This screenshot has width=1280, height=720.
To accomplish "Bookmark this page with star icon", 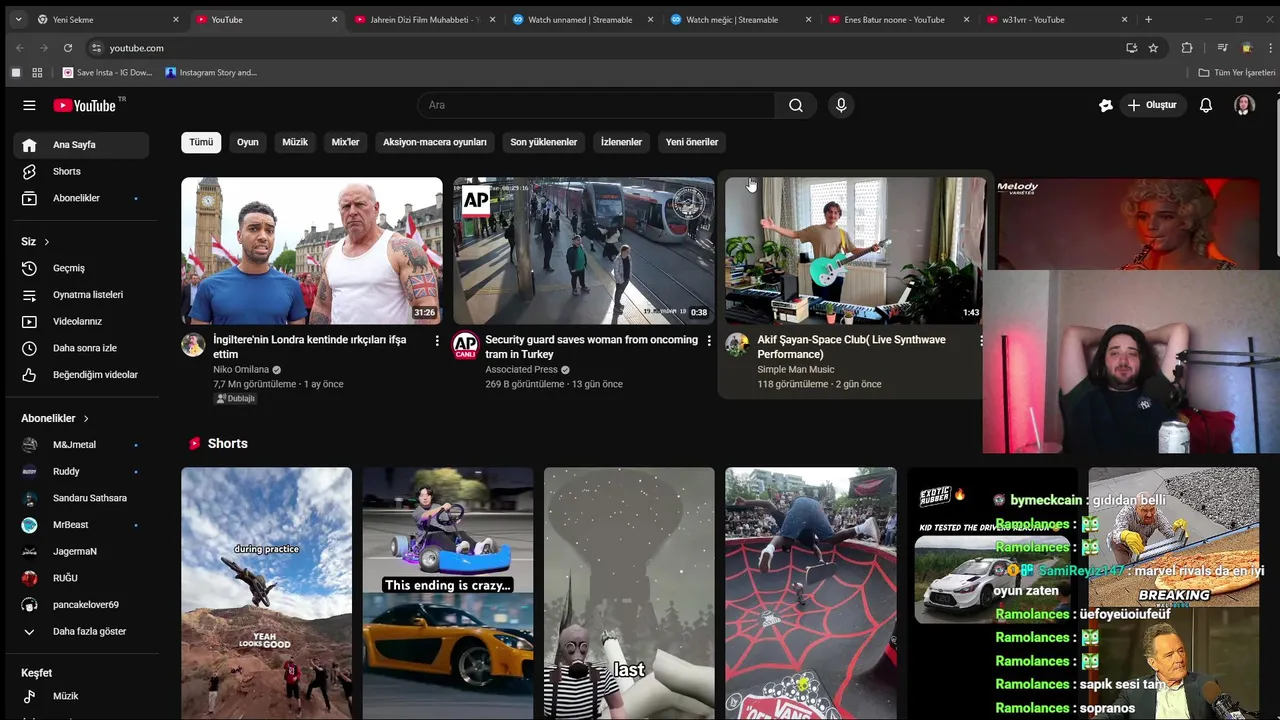I will [x=1153, y=48].
